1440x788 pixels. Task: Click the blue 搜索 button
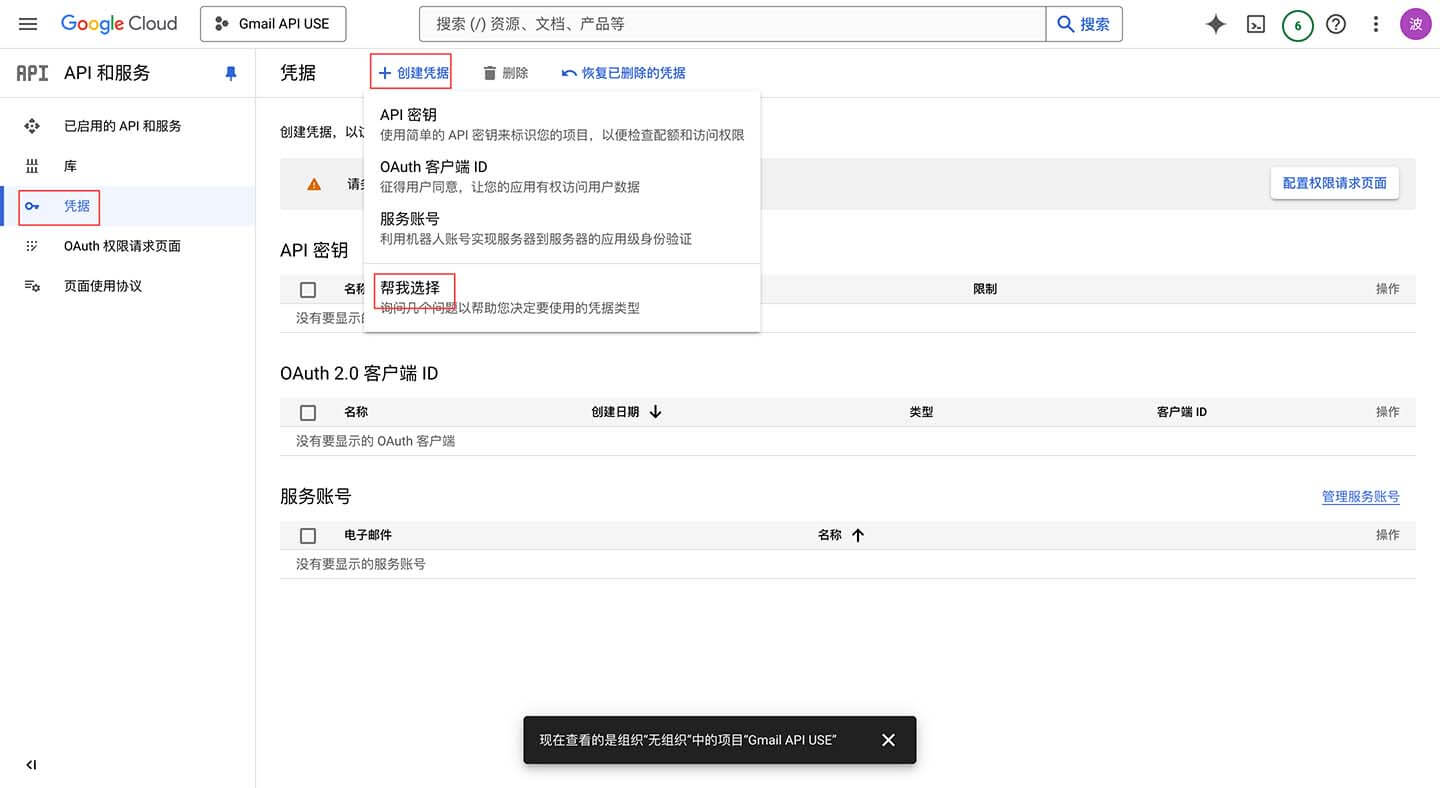(x=1084, y=24)
